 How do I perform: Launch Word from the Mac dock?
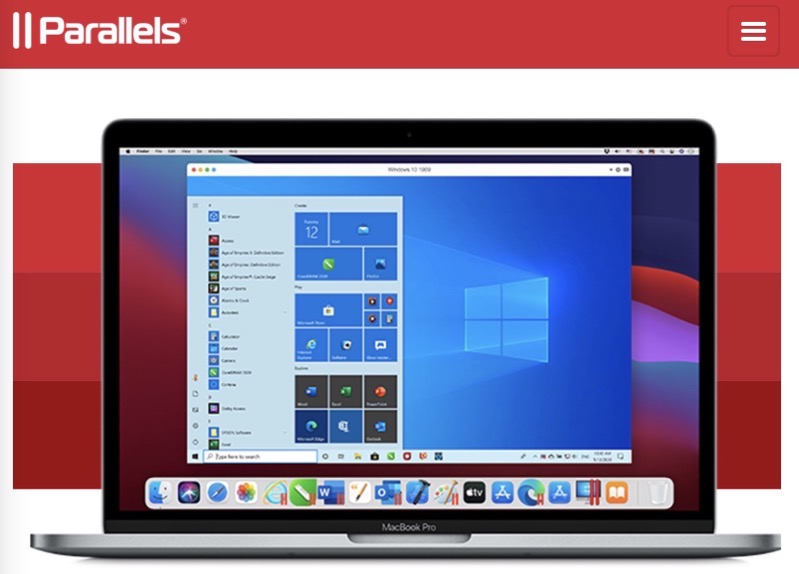(x=331, y=493)
